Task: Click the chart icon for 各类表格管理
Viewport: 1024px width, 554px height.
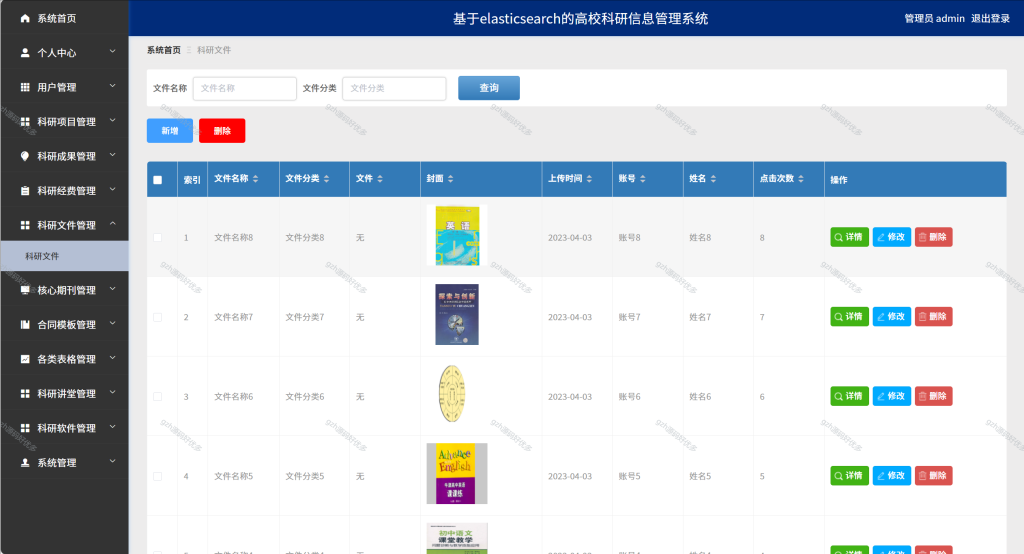Action: (25, 359)
